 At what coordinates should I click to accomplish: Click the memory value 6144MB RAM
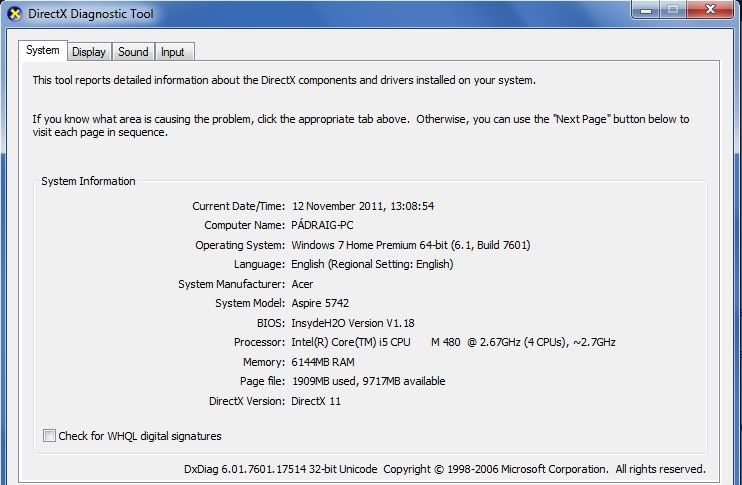[x=323, y=362]
